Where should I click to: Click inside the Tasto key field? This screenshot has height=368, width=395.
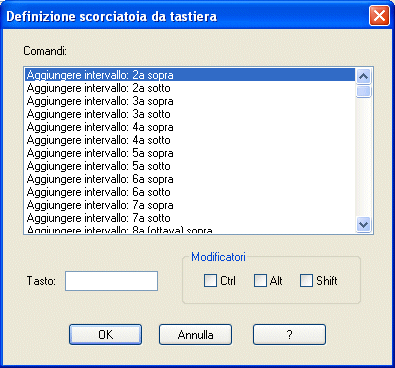[111, 281]
